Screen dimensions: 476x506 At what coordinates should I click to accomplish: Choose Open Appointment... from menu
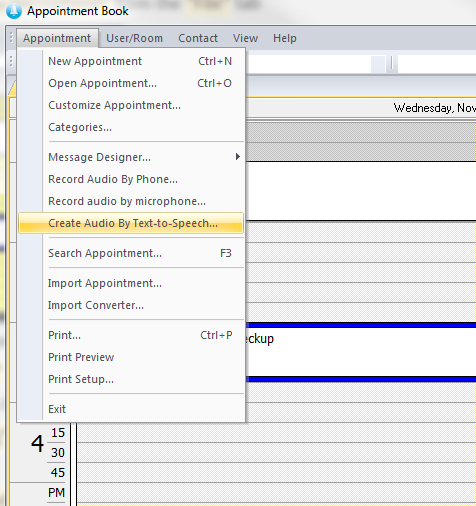point(131,83)
